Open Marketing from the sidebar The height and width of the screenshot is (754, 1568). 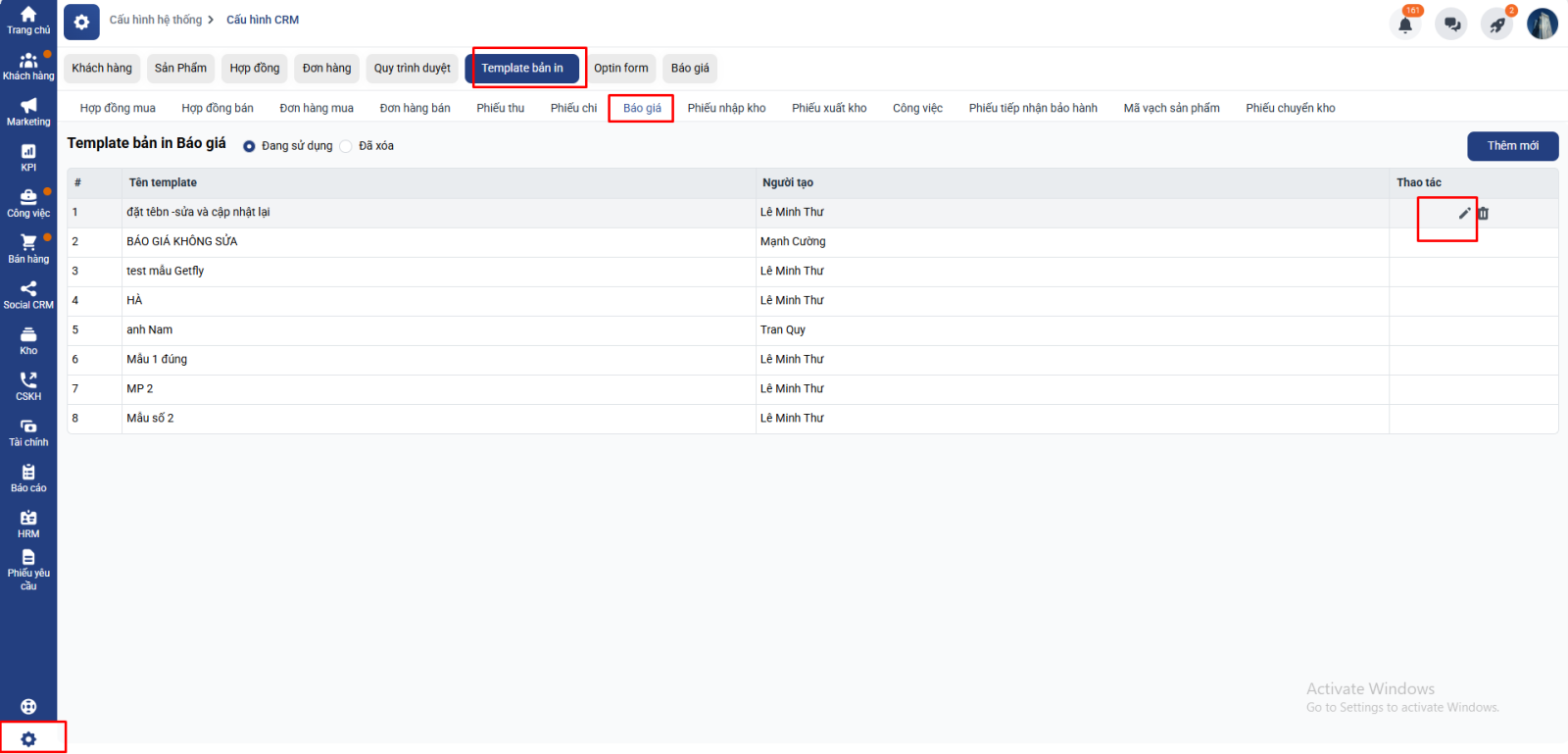point(28,112)
